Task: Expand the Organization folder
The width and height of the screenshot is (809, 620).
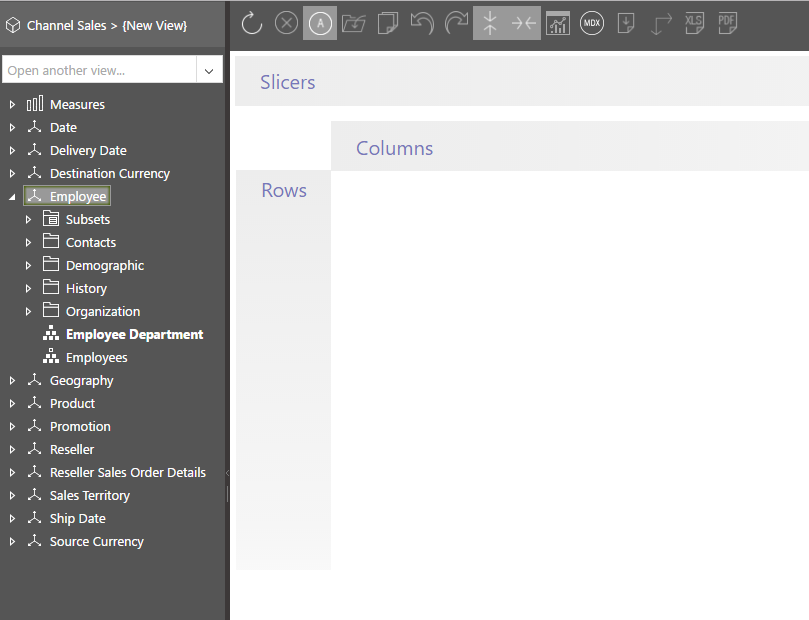Action: (x=28, y=312)
